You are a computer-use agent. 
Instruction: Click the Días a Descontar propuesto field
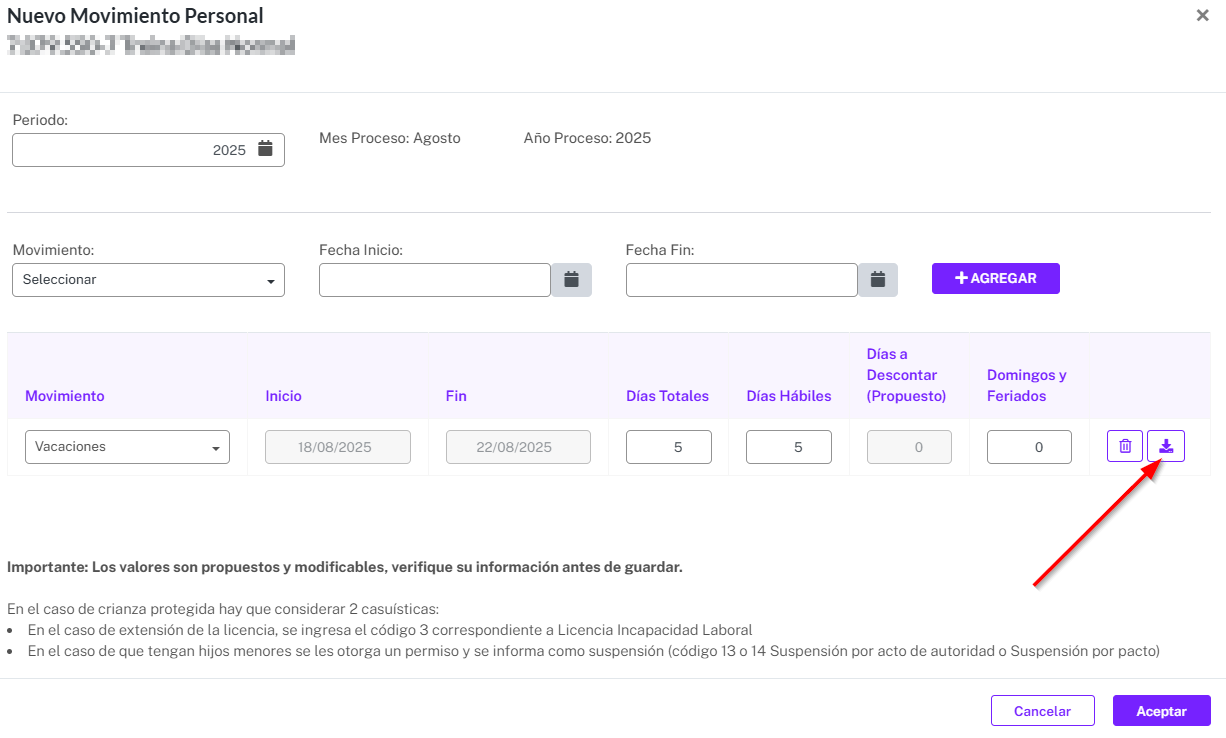pyautogui.click(x=909, y=447)
